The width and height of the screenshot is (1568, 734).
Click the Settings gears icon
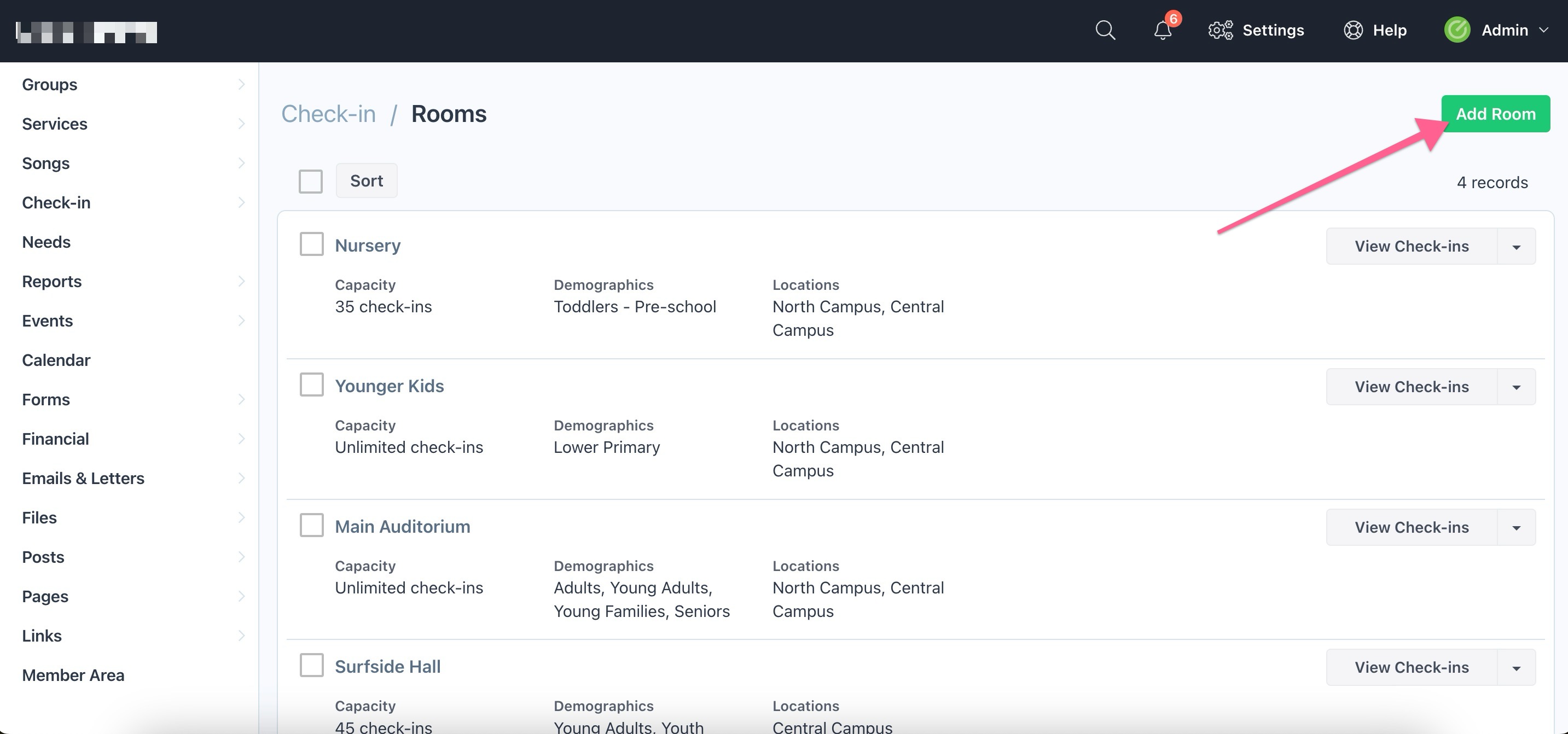point(1221,30)
